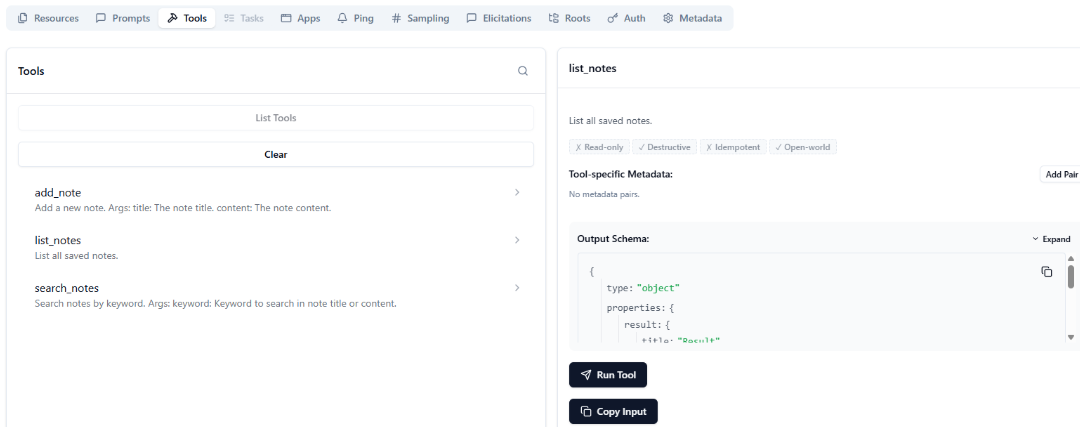Click the output schema scrollbar thumb
The height and width of the screenshot is (432, 1080).
click(1071, 276)
